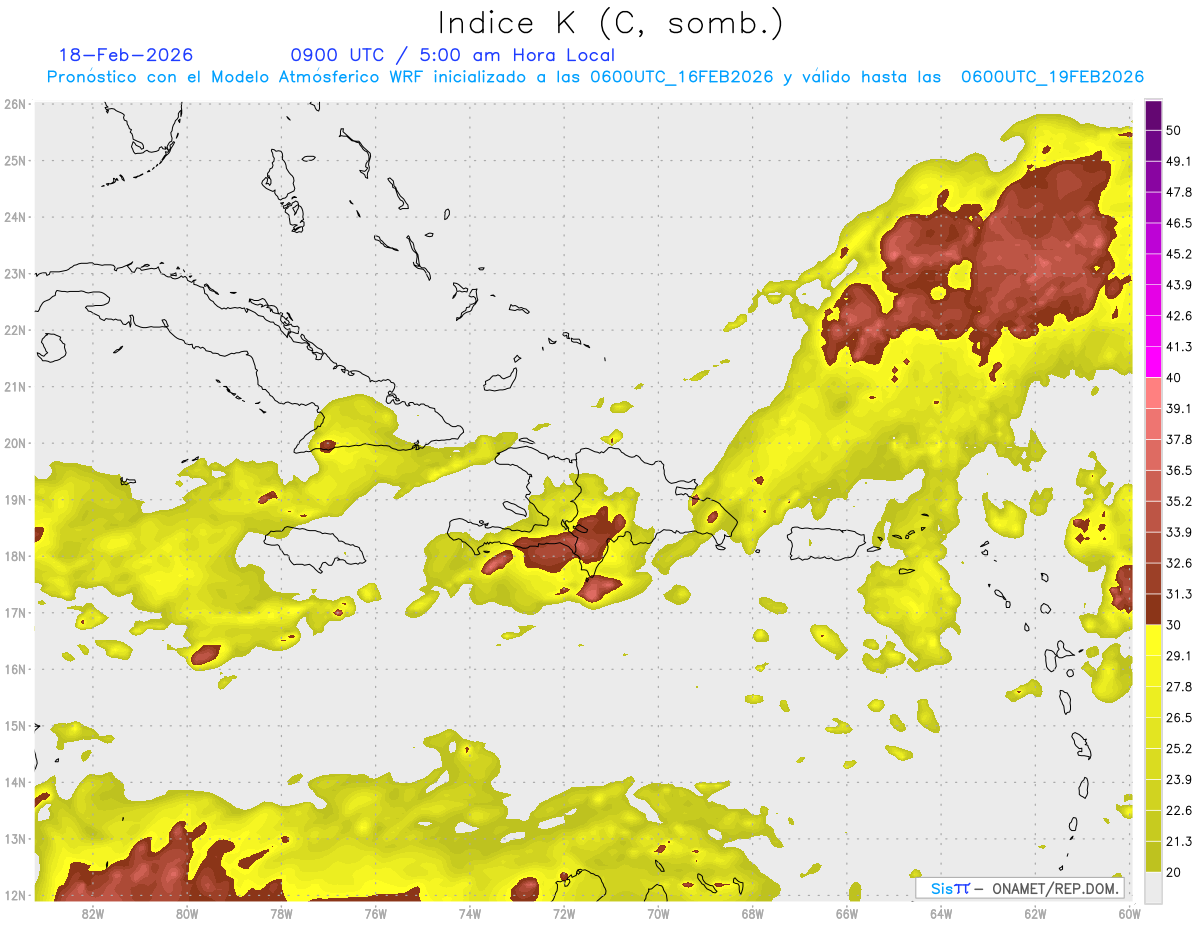Click the colorbar value '45.2'
The width and height of the screenshot is (1200, 927).
tap(1178, 254)
